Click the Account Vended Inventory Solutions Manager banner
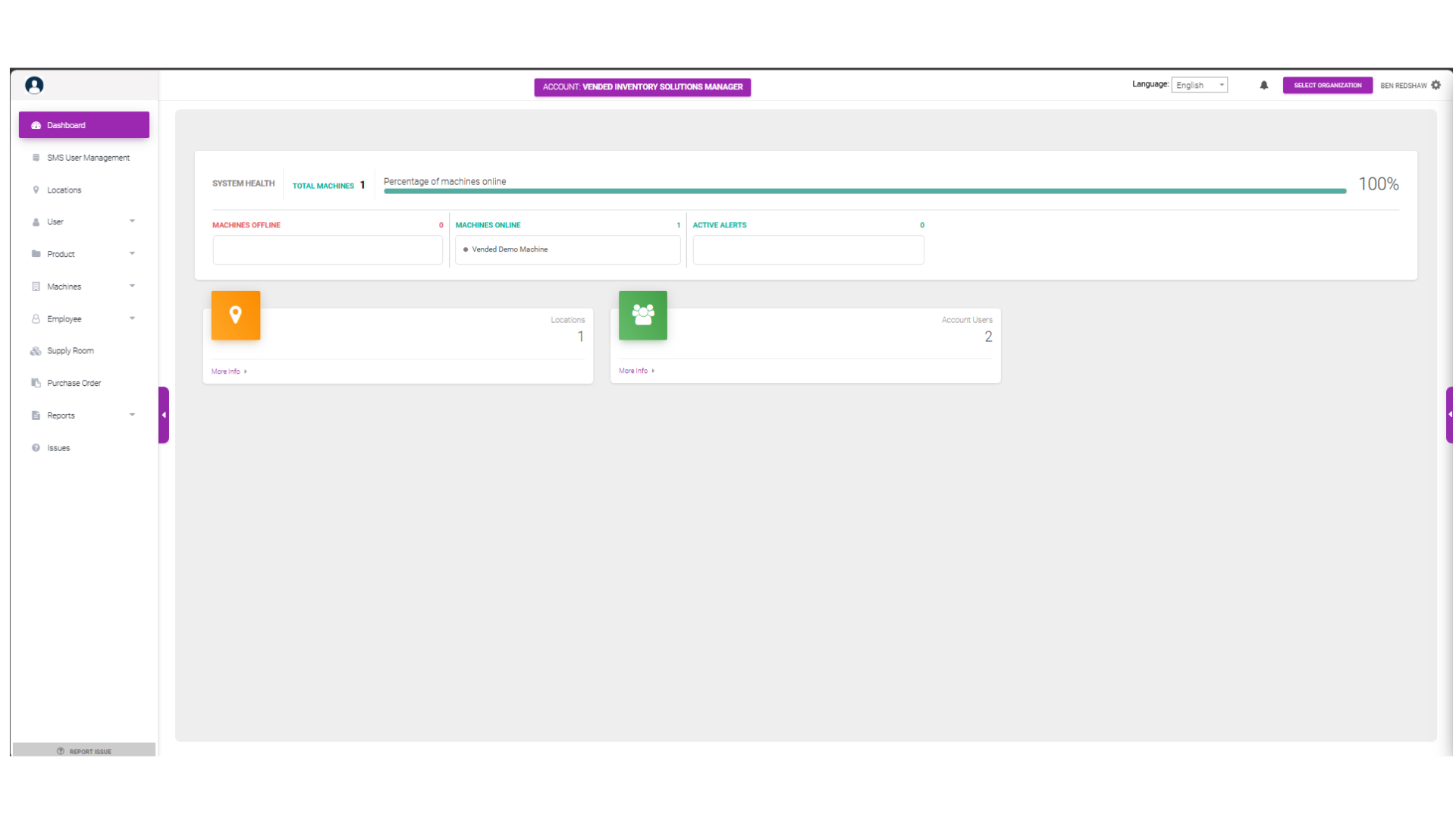Viewport: 1456px width, 818px height. (x=642, y=87)
